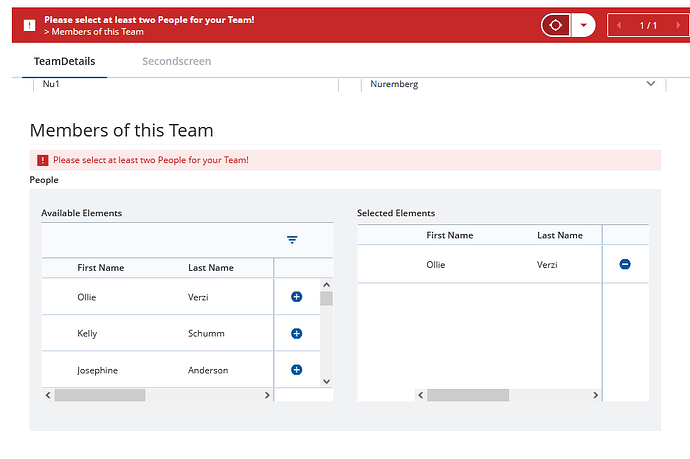
Task: Click the Available Elements vertical scrollbar thumb
Action: pos(327,298)
